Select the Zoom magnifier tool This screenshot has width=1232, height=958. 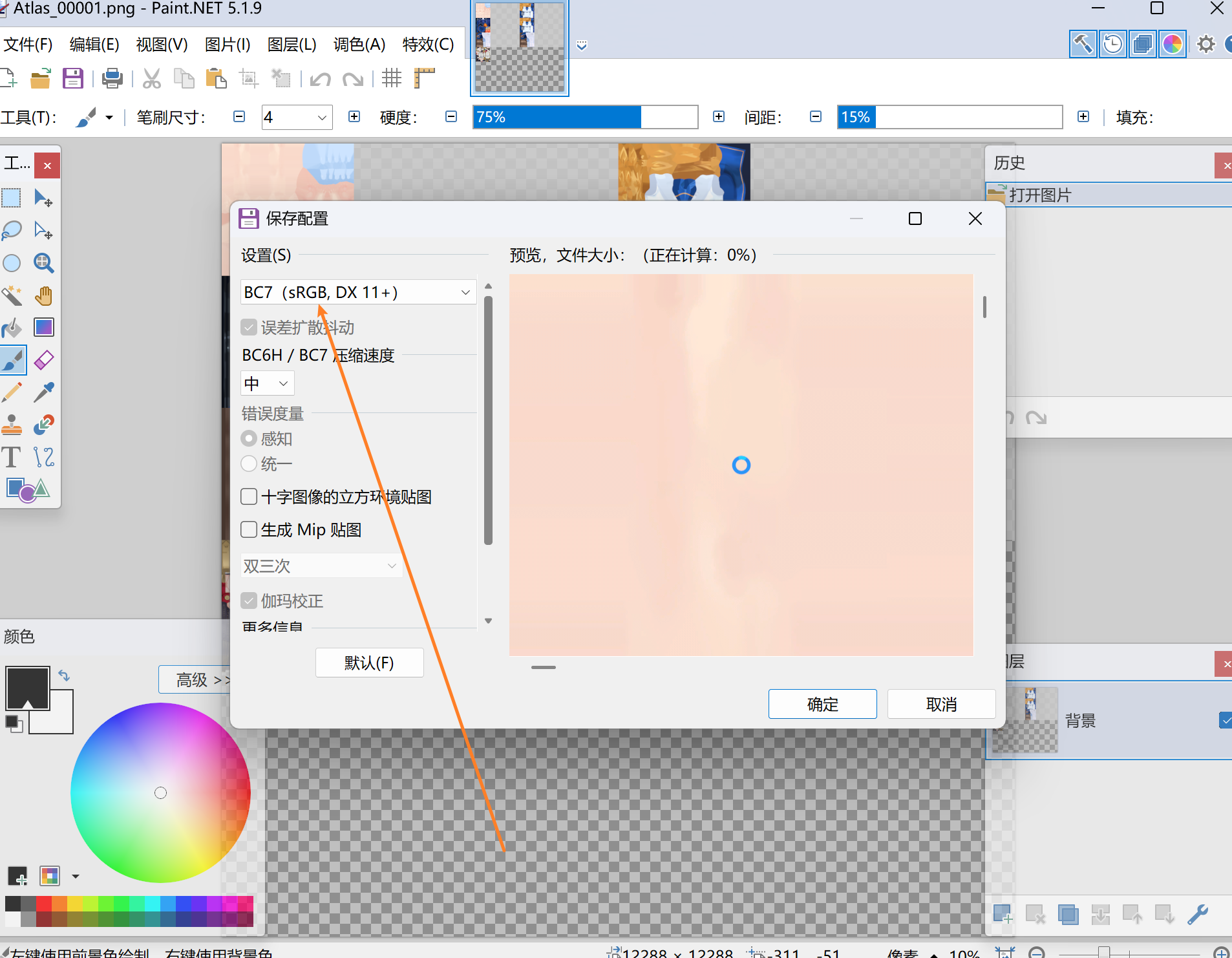click(43, 263)
